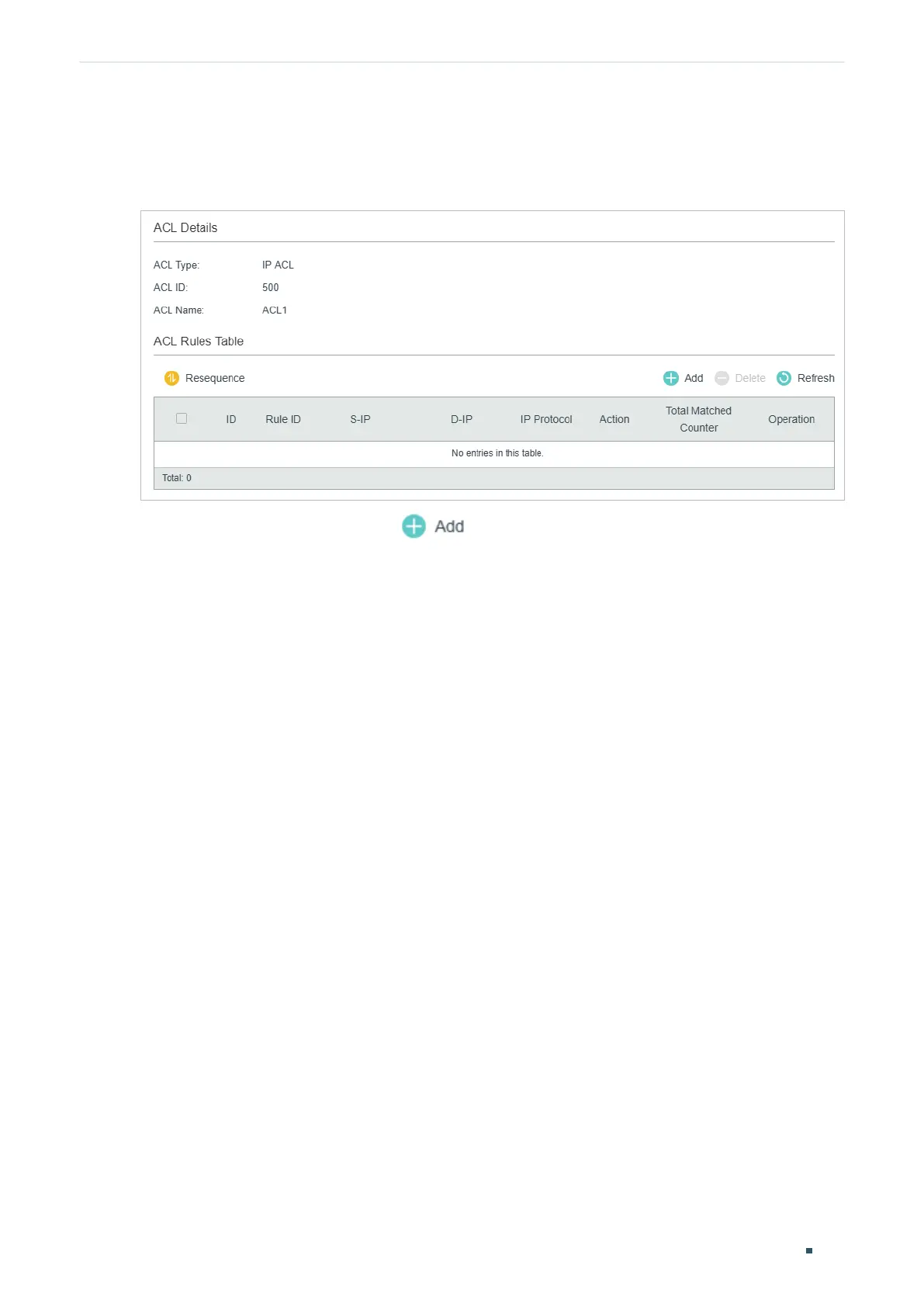Click the 'No entries in this table.' message
The height and width of the screenshot is (1307, 924).
[x=497, y=453]
